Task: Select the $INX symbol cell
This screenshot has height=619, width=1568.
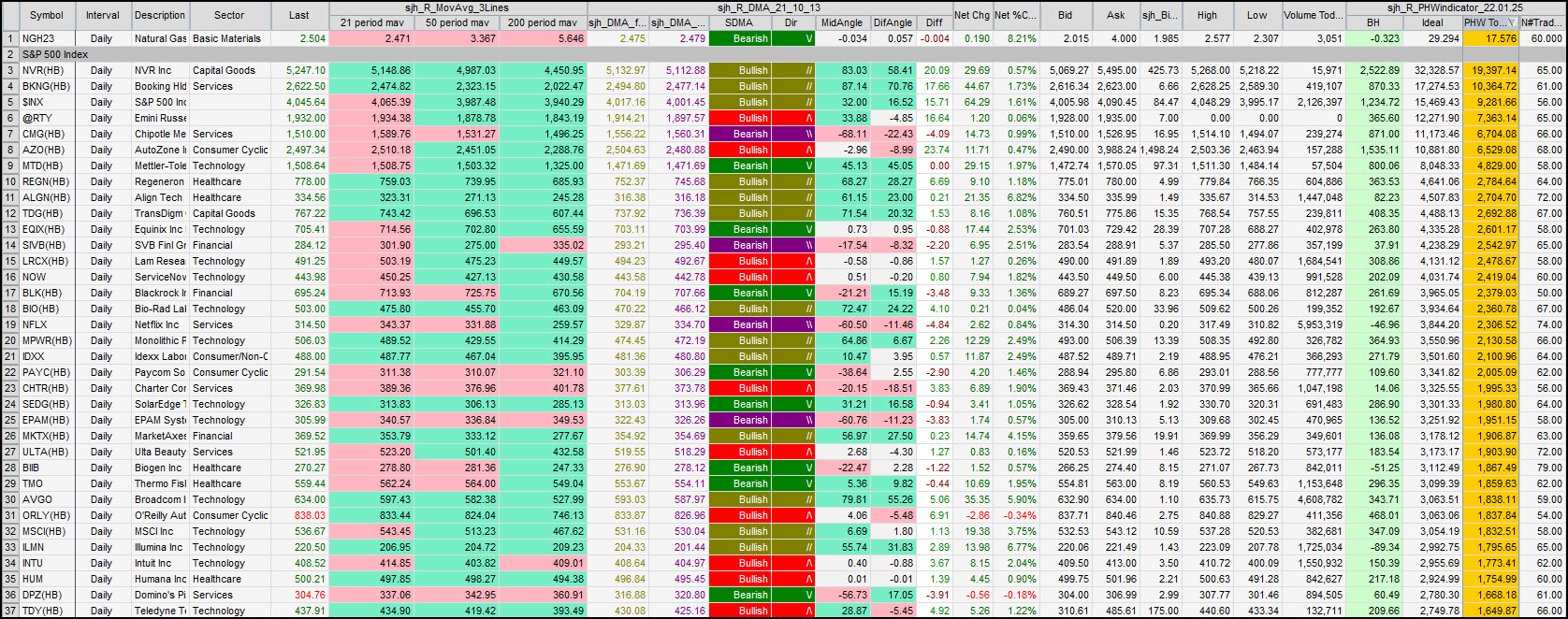Action: pos(48,102)
